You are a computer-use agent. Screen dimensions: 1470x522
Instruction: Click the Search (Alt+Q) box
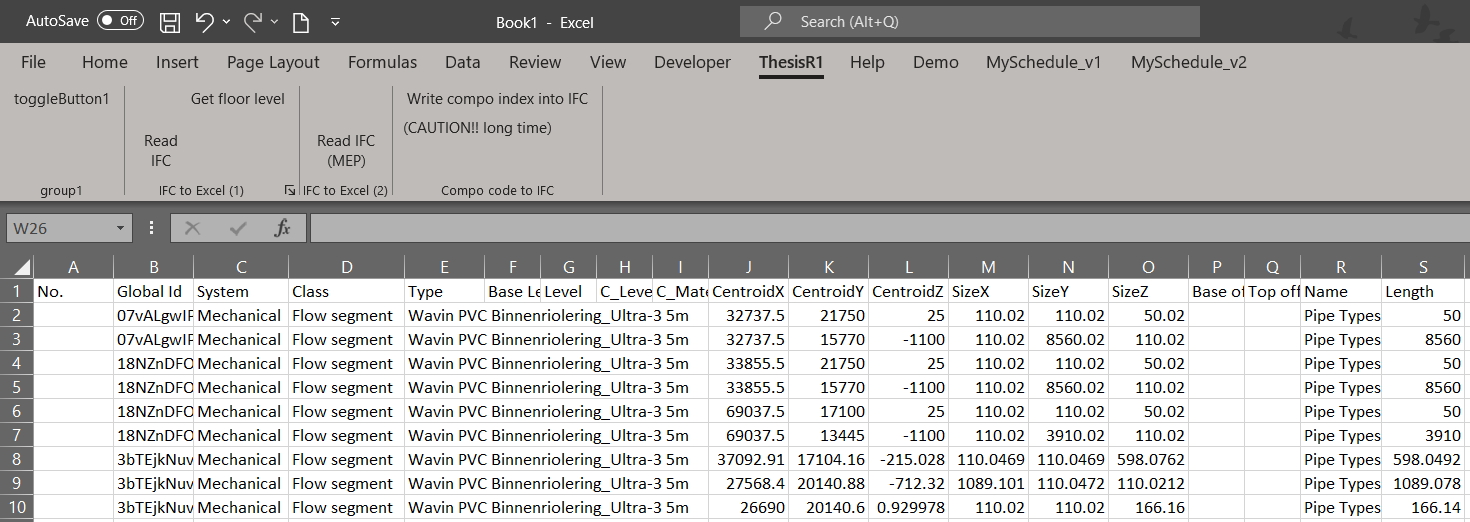coord(969,21)
